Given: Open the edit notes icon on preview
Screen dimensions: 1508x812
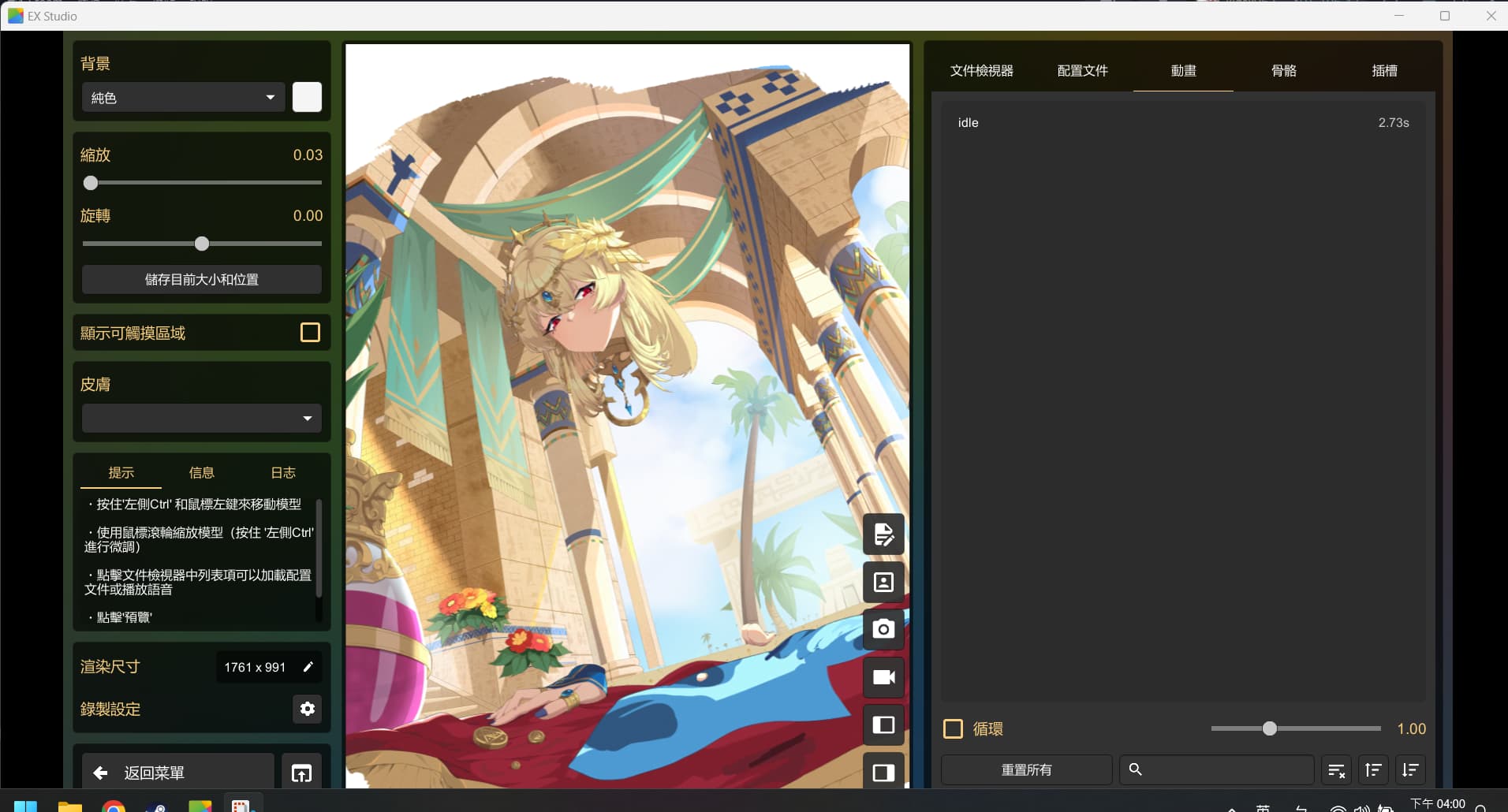Looking at the screenshot, I should pyautogui.click(x=883, y=535).
